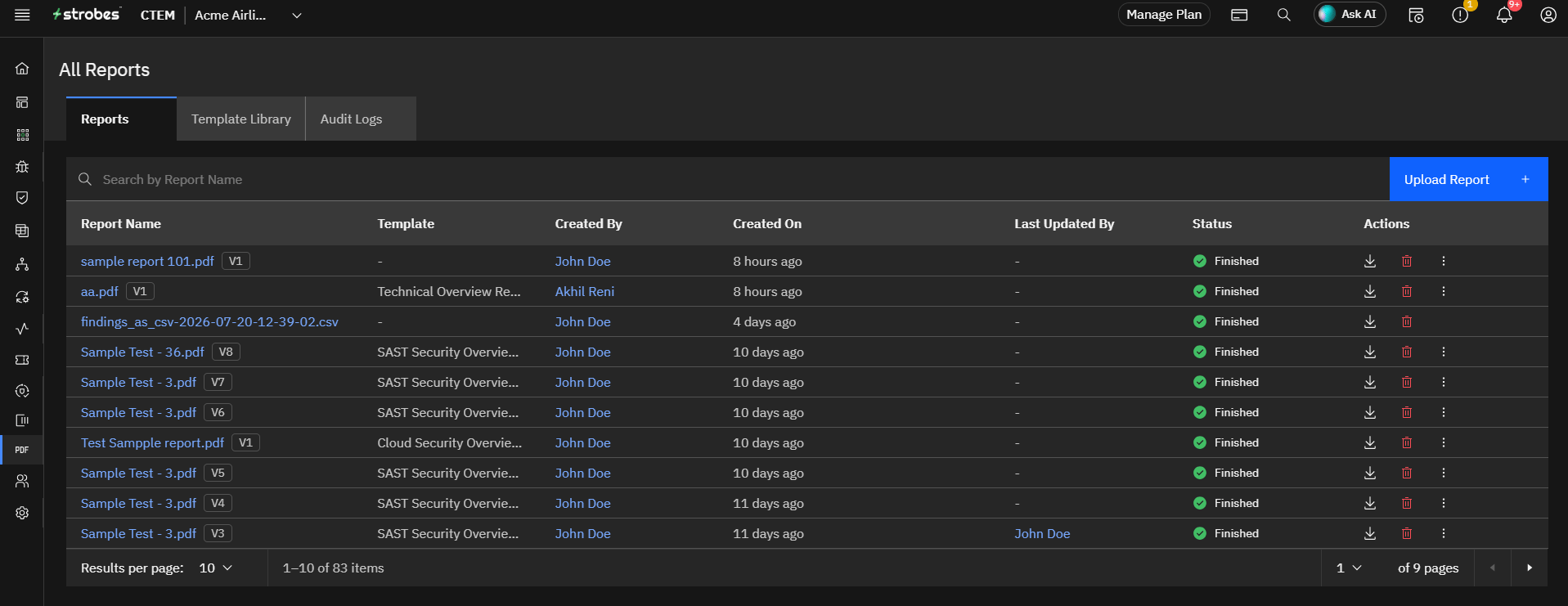Open the sample report 101.pdf link
1568x606 pixels.
tap(147, 261)
